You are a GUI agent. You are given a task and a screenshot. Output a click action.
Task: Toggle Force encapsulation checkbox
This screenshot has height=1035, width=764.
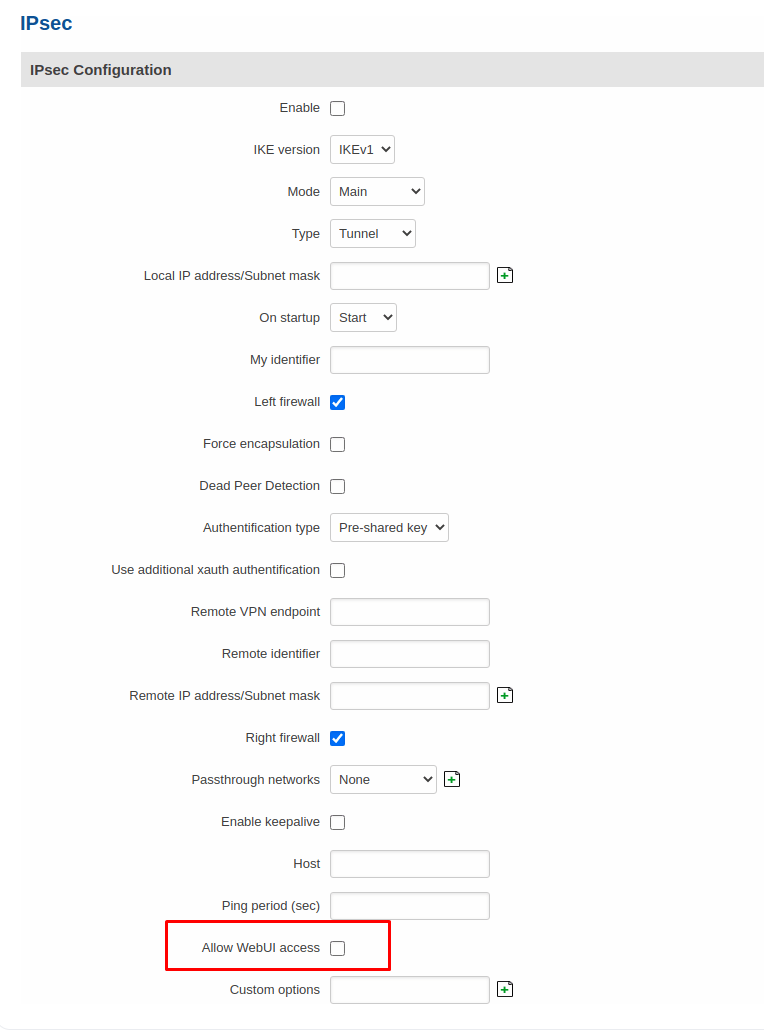pos(337,444)
